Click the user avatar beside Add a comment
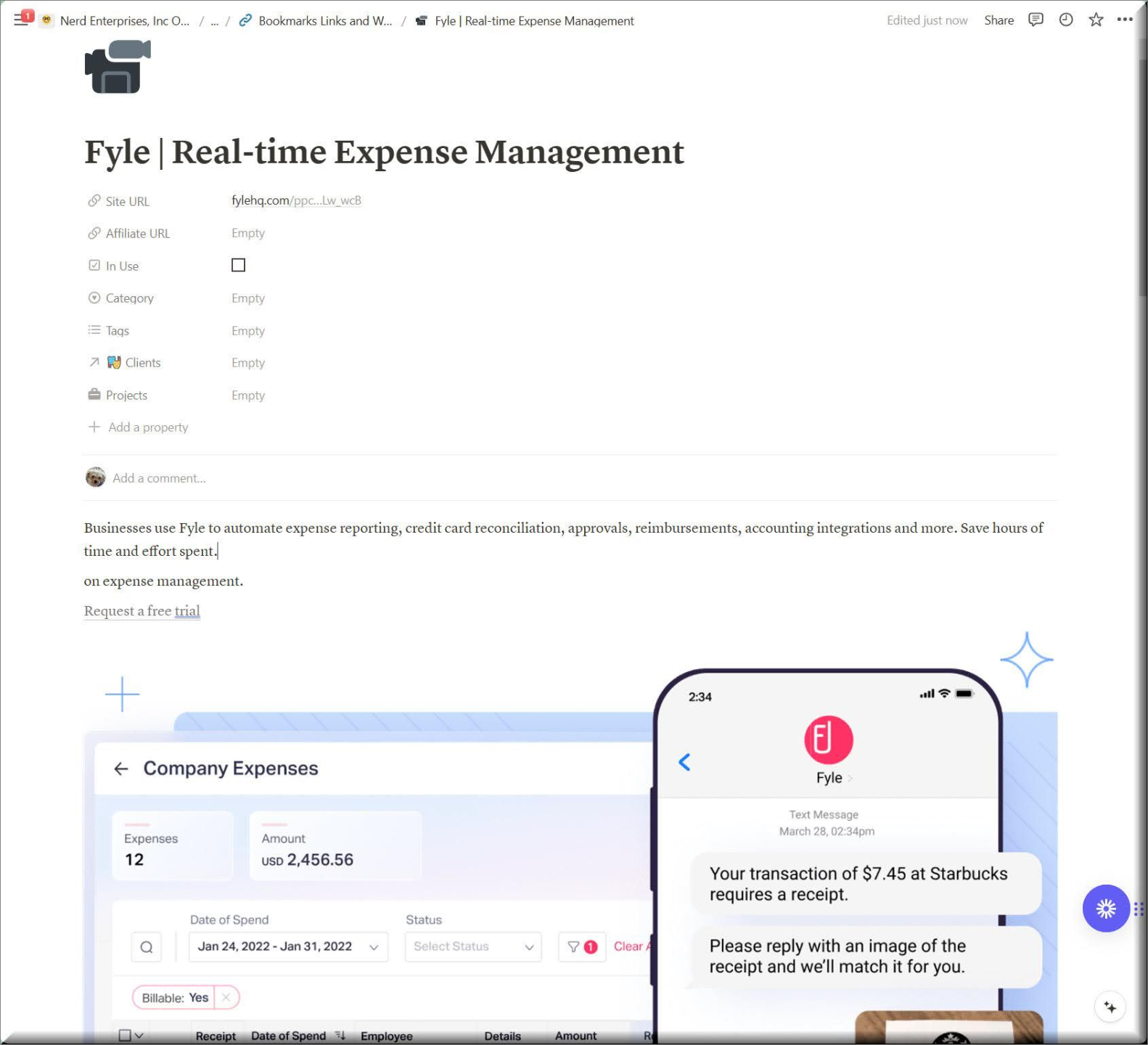The width and height of the screenshot is (1148, 1045). click(x=95, y=478)
